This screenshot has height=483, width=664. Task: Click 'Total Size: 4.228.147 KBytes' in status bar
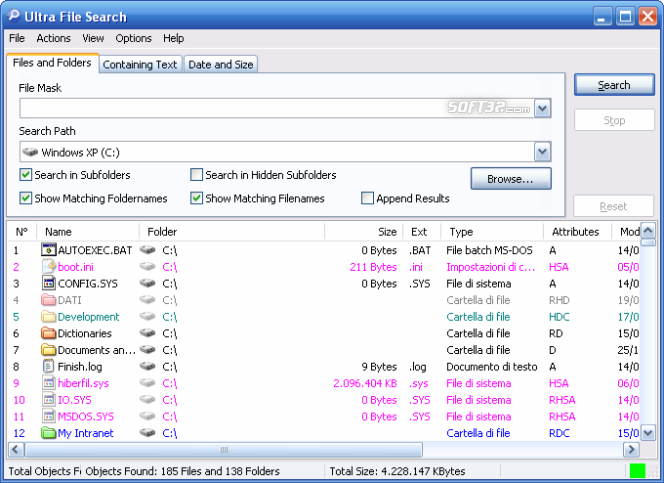(x=397, y=471)
